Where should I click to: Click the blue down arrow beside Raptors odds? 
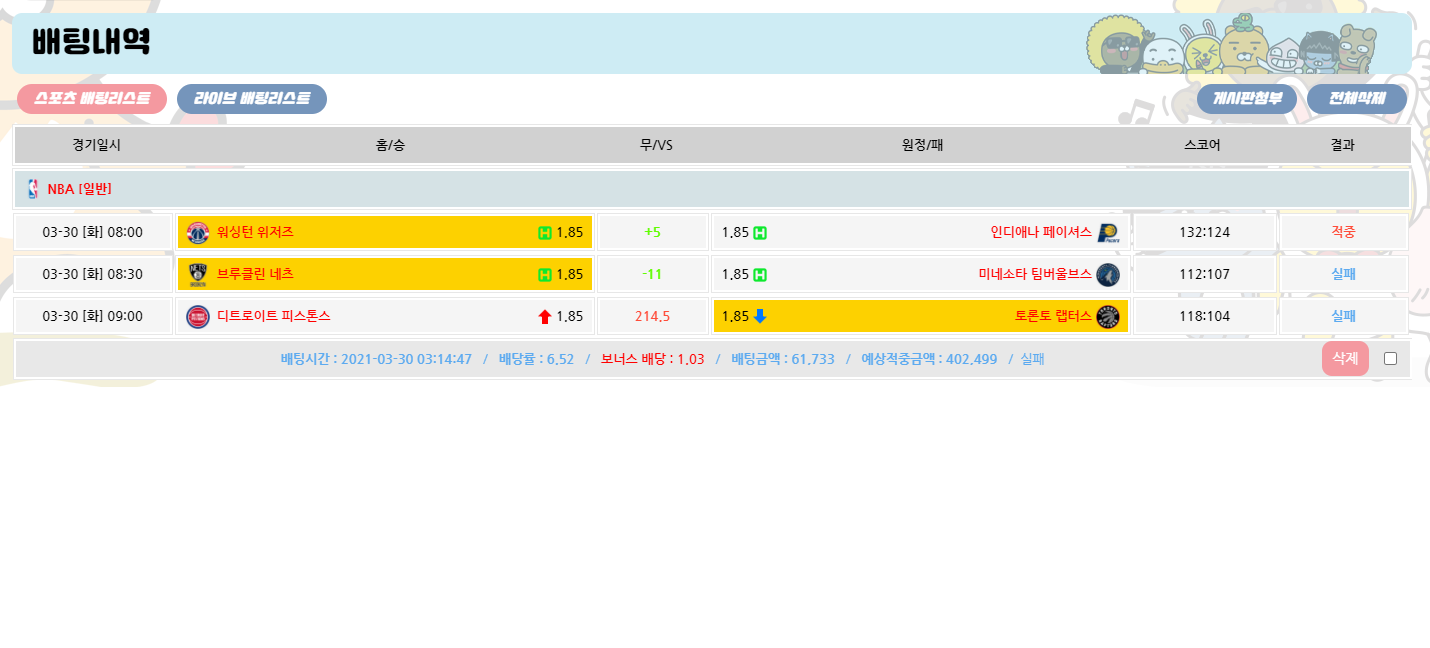point(760,317)
